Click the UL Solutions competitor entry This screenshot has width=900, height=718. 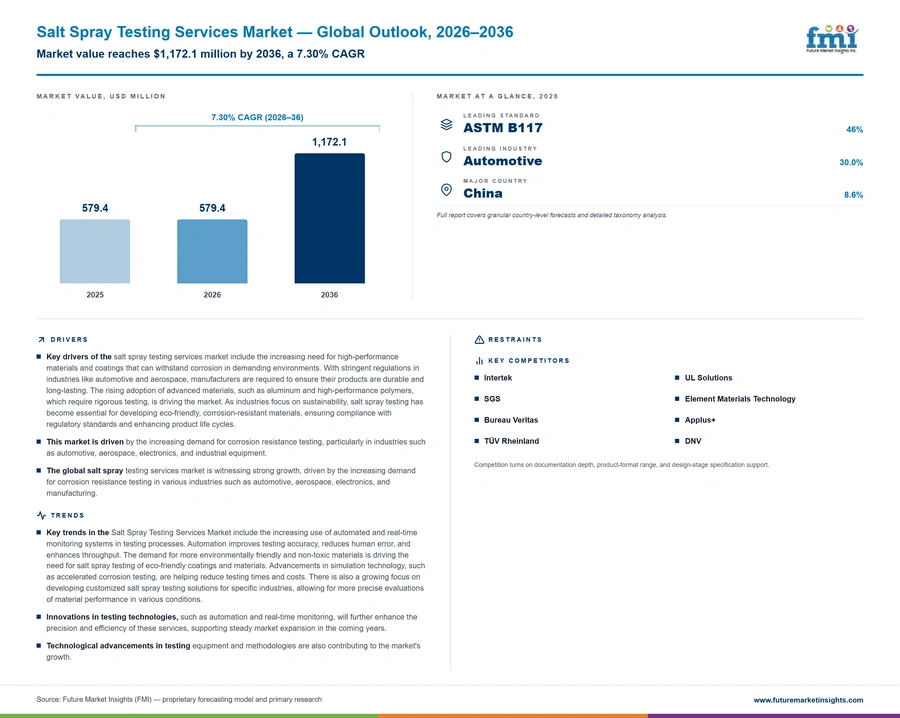coord(708,378)
